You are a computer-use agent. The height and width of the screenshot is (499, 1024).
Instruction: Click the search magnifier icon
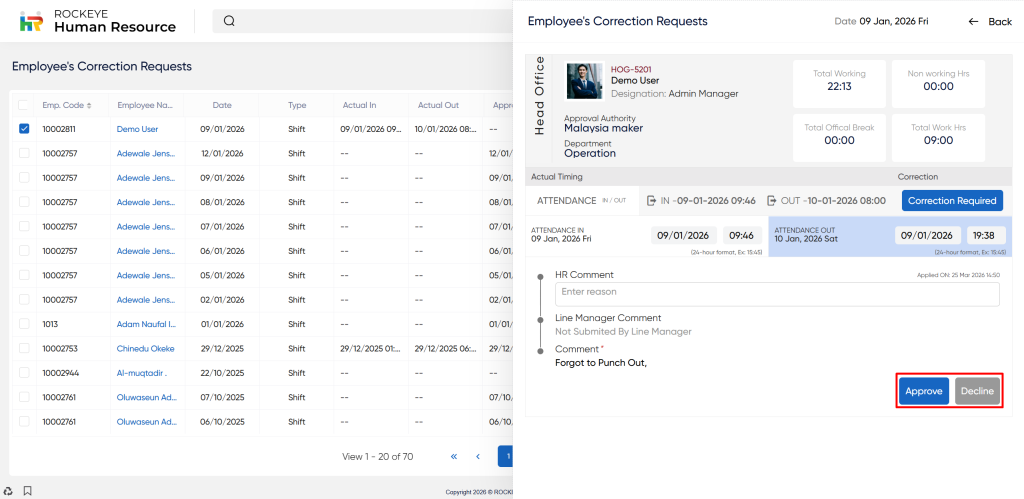coord(229,21)
